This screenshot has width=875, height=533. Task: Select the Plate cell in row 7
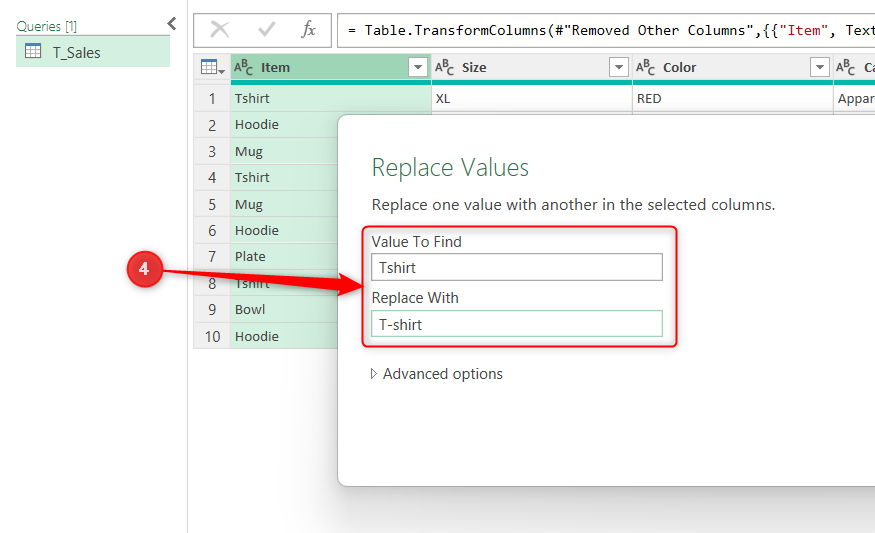pos(285,257)
